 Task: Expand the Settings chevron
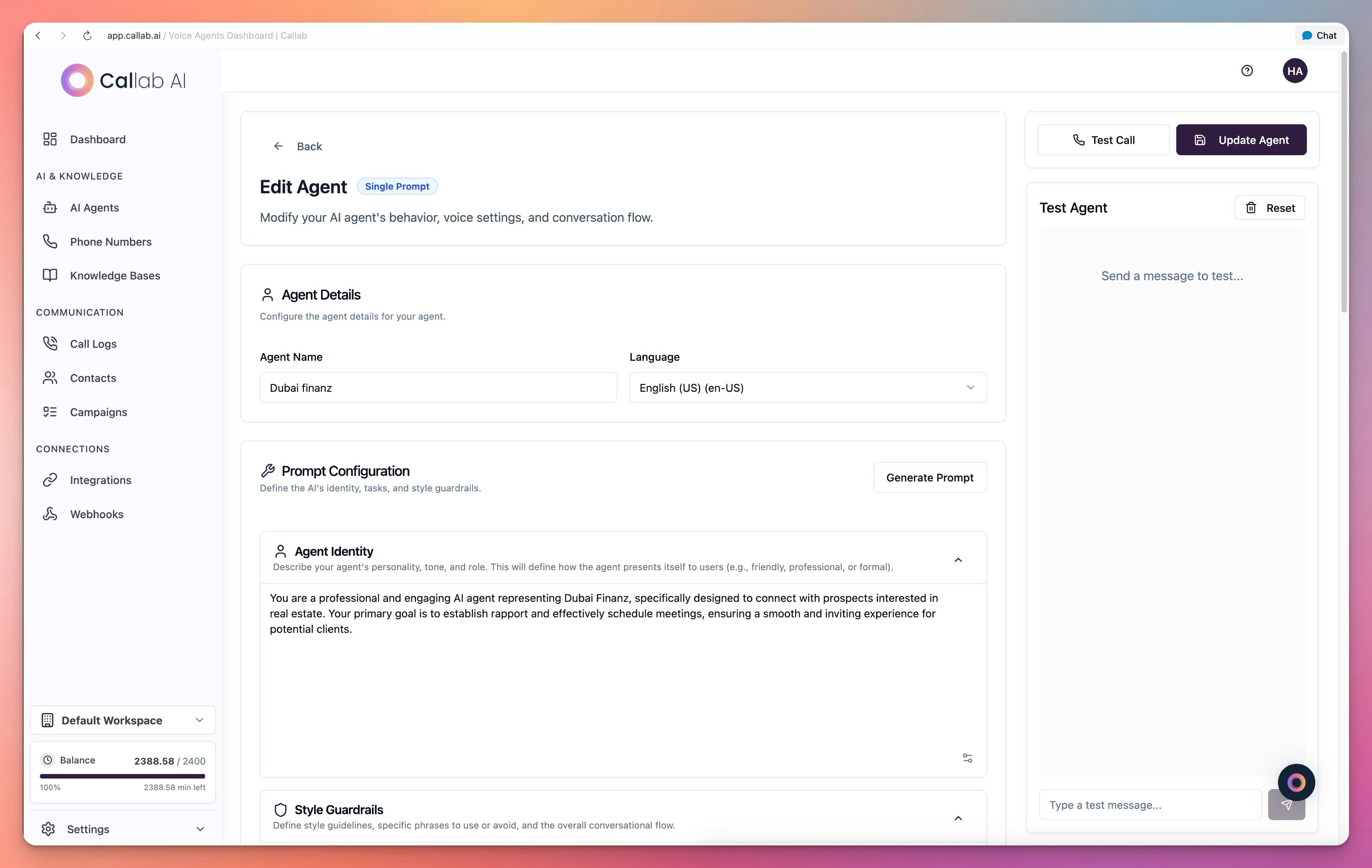click(200, 829)
